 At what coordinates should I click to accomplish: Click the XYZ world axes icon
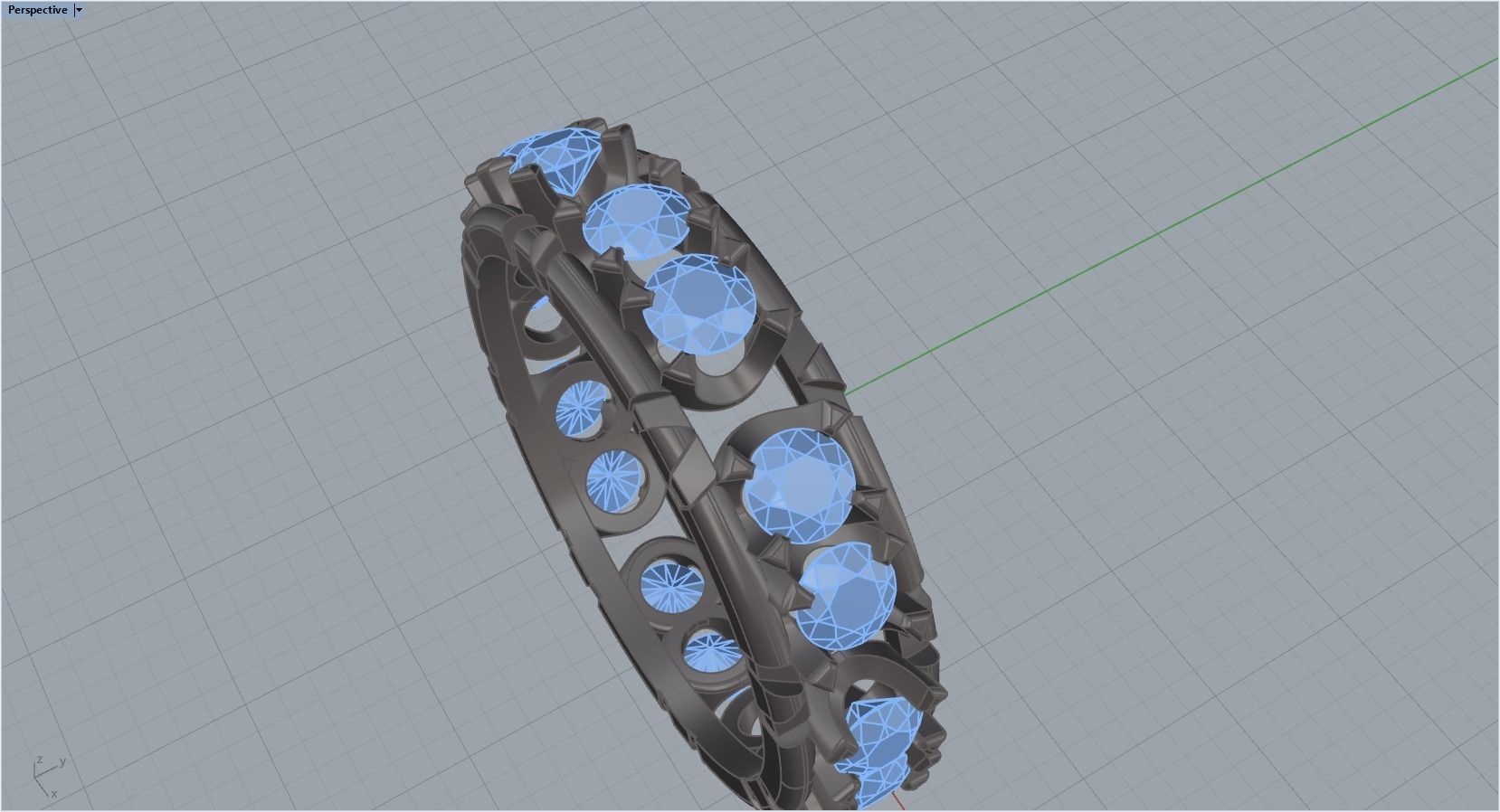pos(48,778)
